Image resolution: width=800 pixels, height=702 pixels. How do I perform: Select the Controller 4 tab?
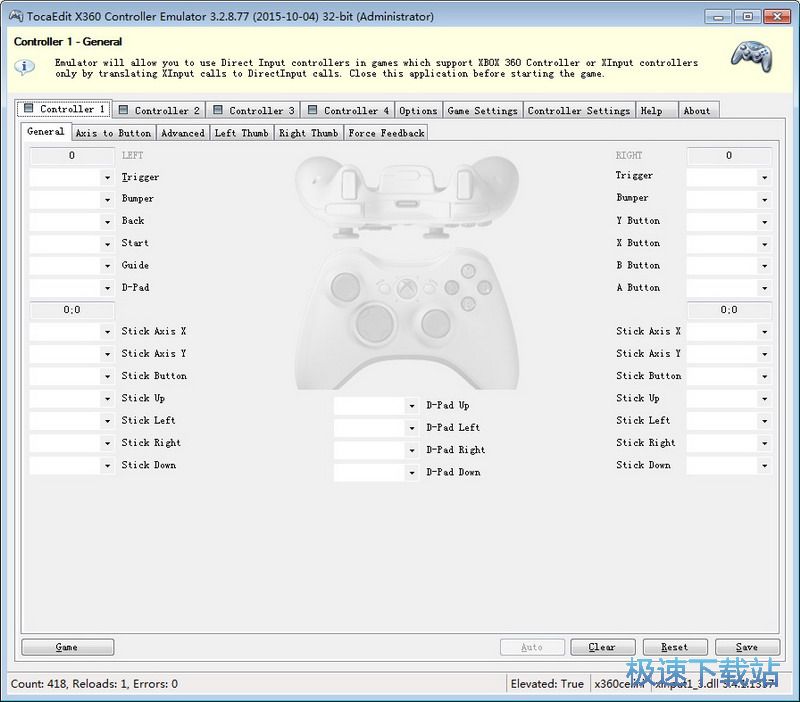click(347, 110)
